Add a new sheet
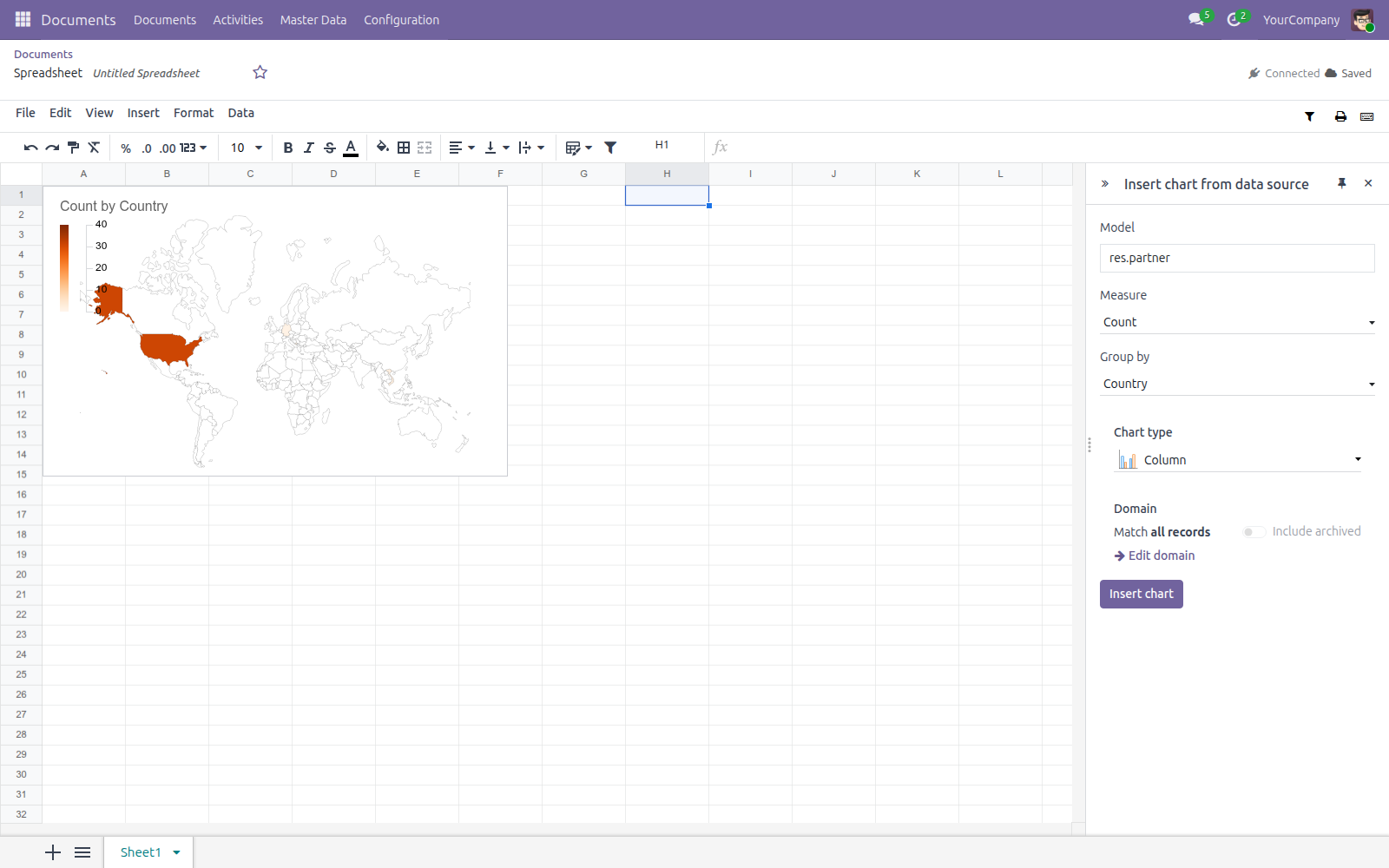Image resolution: width=1389 pixels, height=868 pixels. [x=53, y=852]
